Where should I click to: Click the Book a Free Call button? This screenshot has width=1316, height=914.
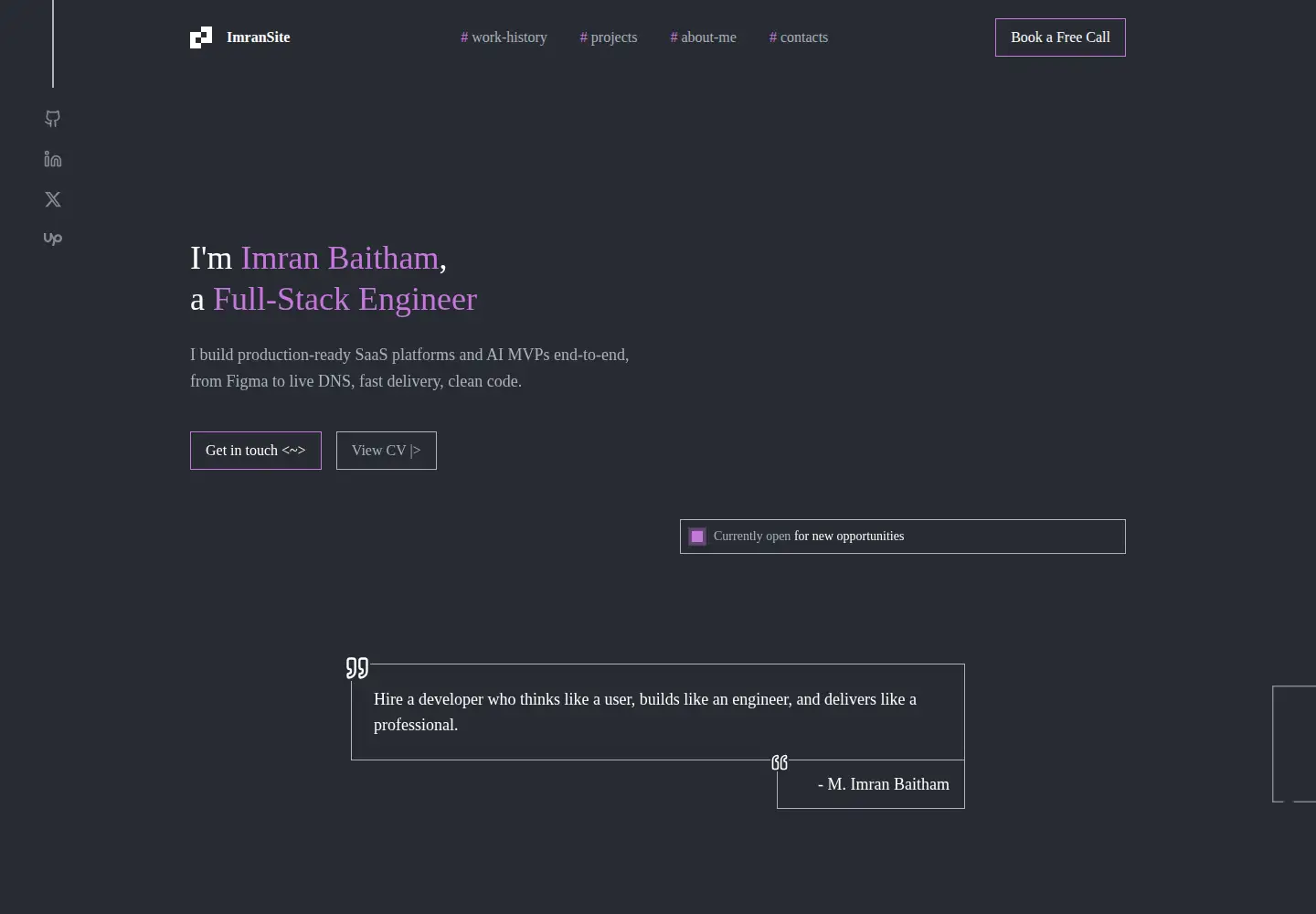tap(1060, 37)
